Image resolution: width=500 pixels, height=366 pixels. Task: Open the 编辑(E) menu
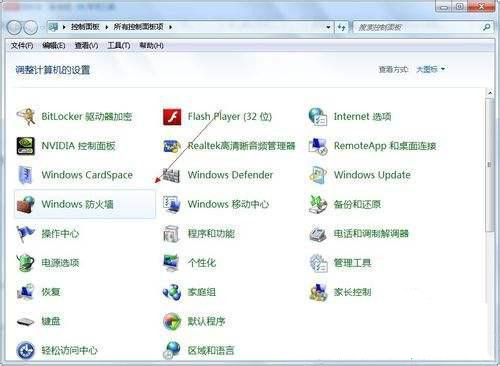point(54,46)
